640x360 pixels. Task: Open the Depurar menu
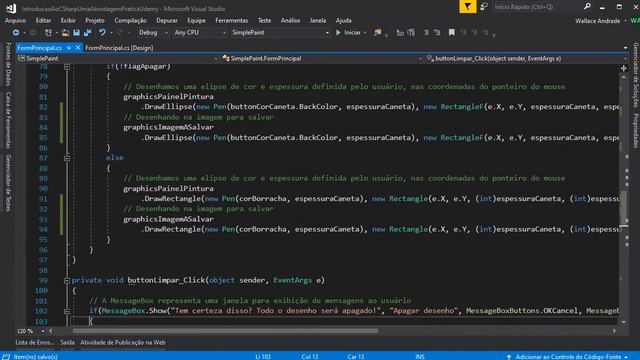167,20
